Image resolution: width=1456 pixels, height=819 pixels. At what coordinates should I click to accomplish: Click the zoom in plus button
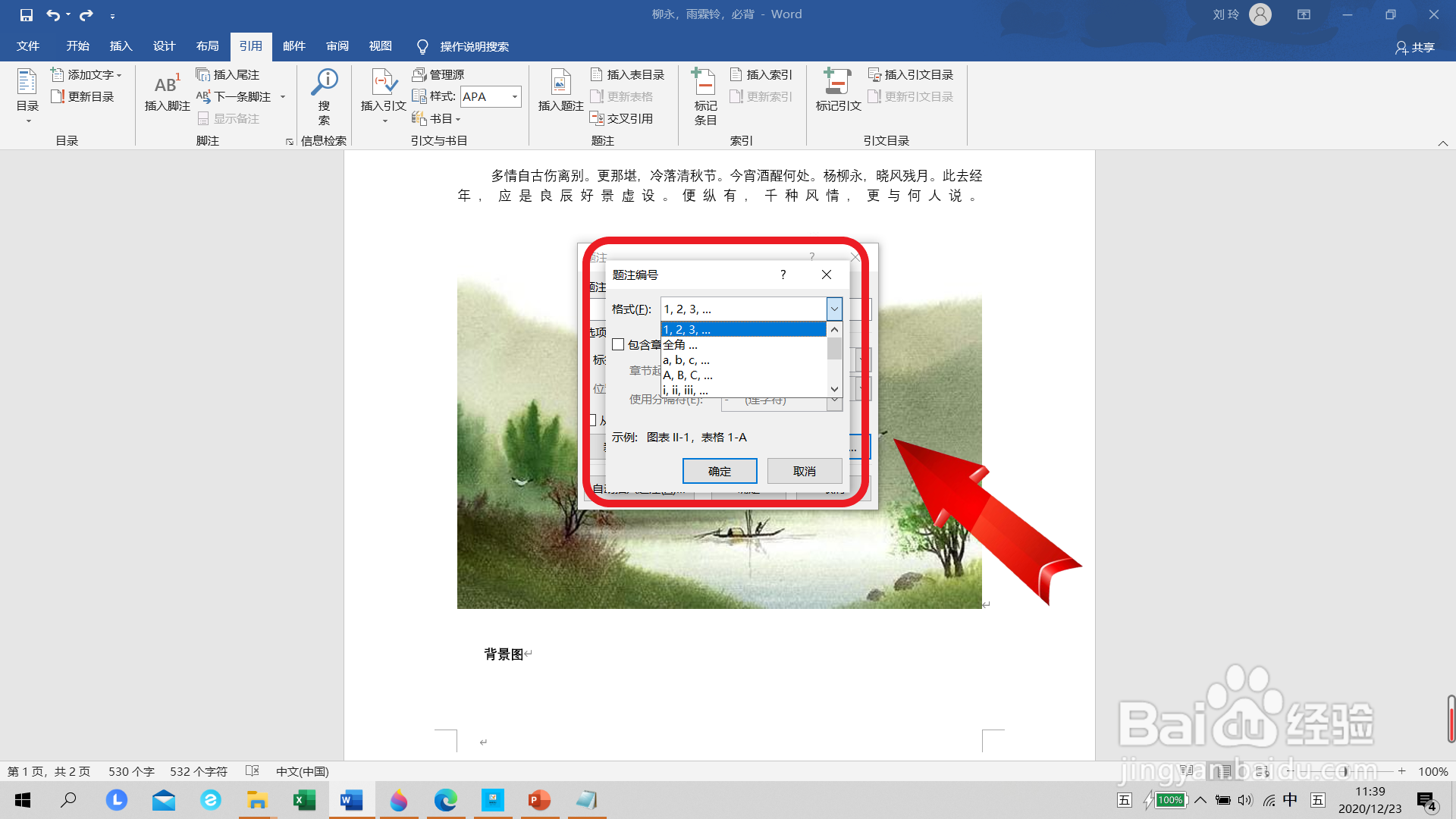coord(1402,771)
